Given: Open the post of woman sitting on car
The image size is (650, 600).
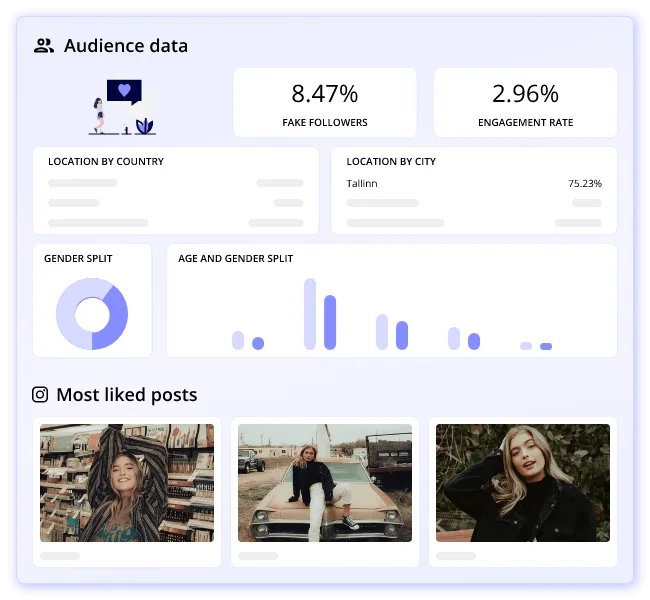Looking at the screenshot, I should (x=325, y=483).
